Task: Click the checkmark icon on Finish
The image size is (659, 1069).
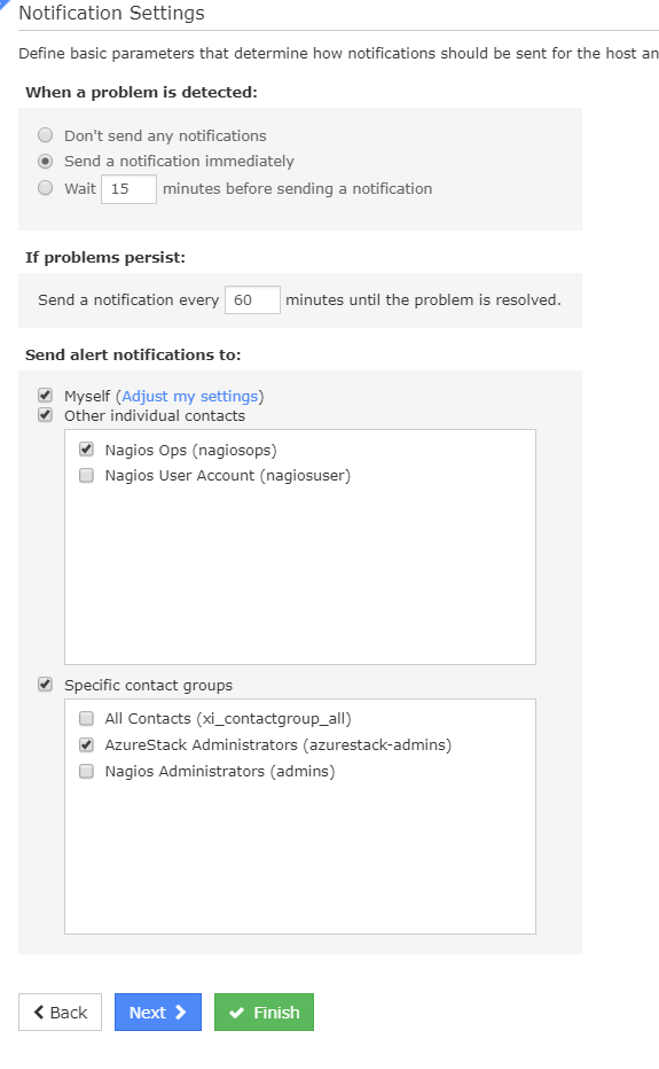Action: 237,1013
